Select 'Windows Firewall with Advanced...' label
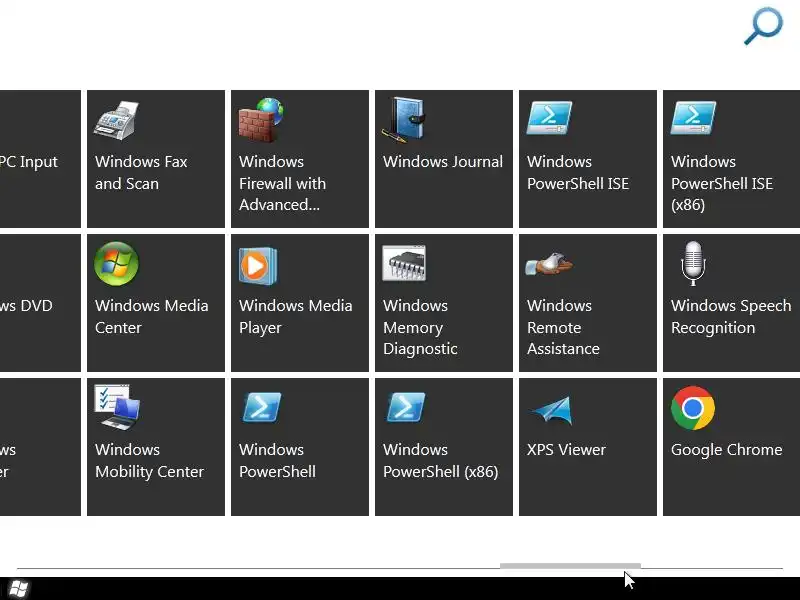Viewport: 800px width, 600px height. point(282,183)
